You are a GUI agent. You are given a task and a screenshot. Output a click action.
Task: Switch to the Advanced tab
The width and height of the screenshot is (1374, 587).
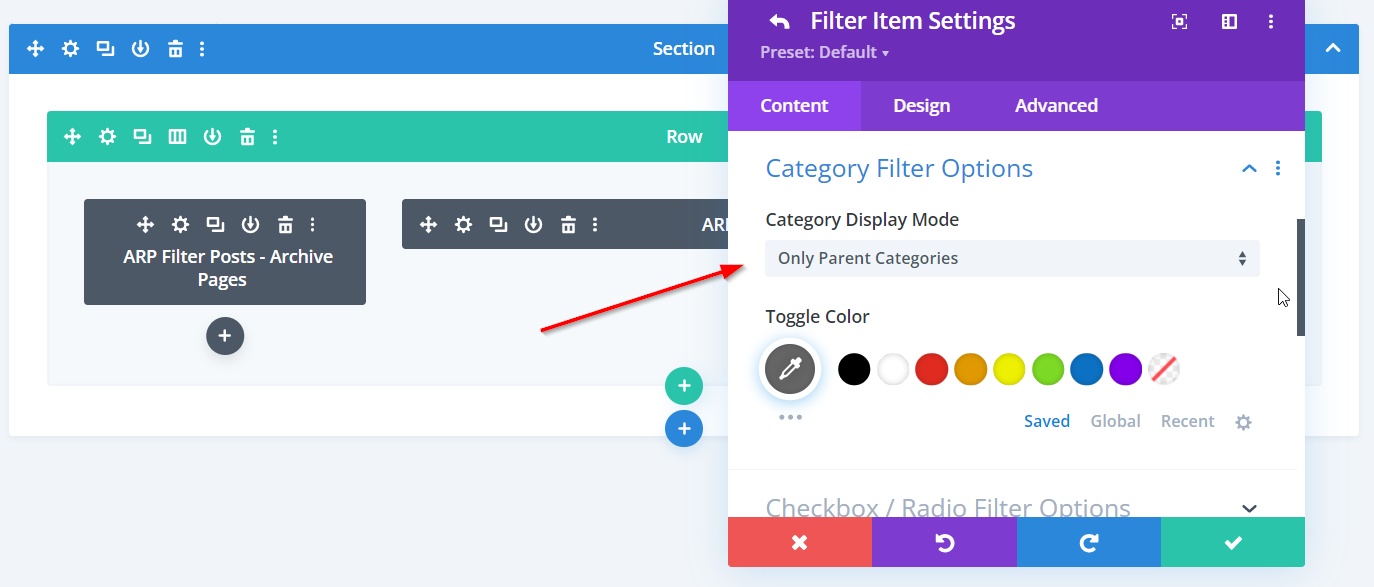click(x=1056, y=106)
